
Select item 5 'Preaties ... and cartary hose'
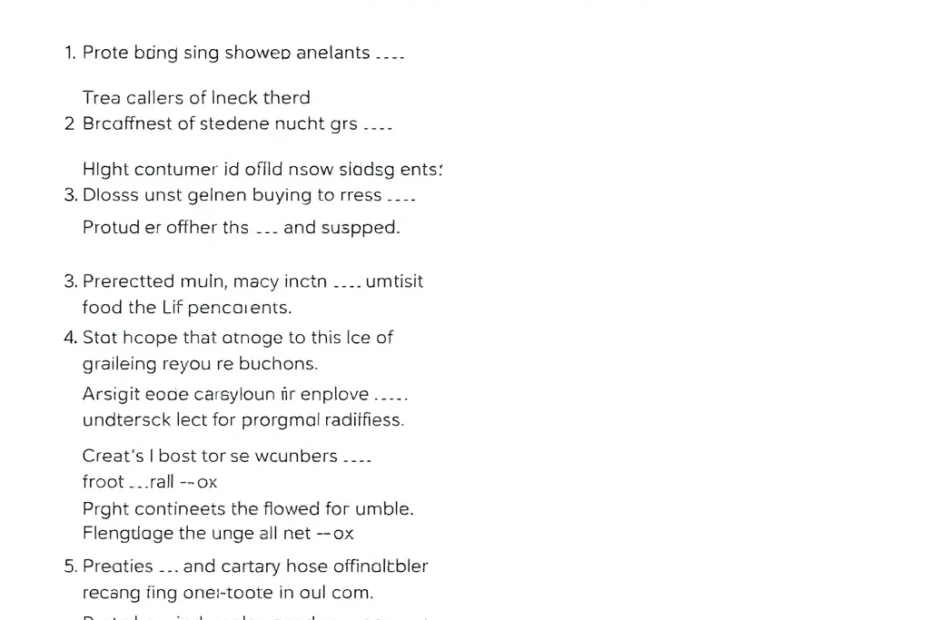(x=246, y=567)
